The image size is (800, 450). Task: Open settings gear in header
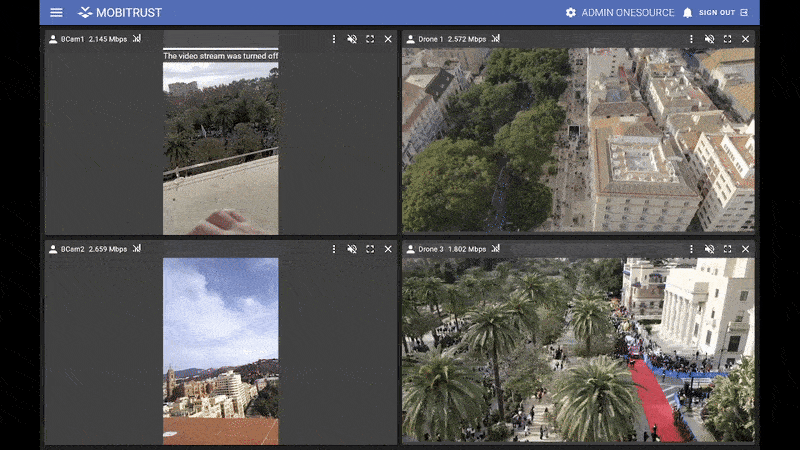tap(571, 13)
